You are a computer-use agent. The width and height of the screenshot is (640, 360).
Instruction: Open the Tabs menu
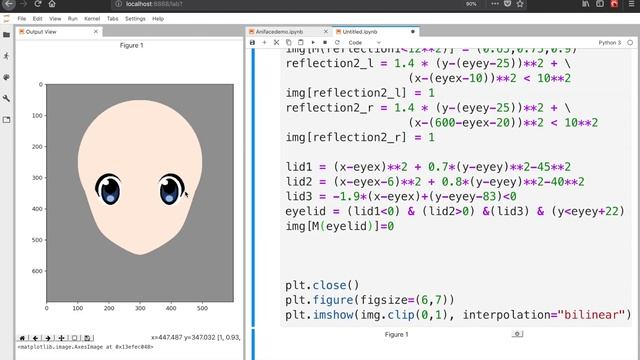point(113,19)
